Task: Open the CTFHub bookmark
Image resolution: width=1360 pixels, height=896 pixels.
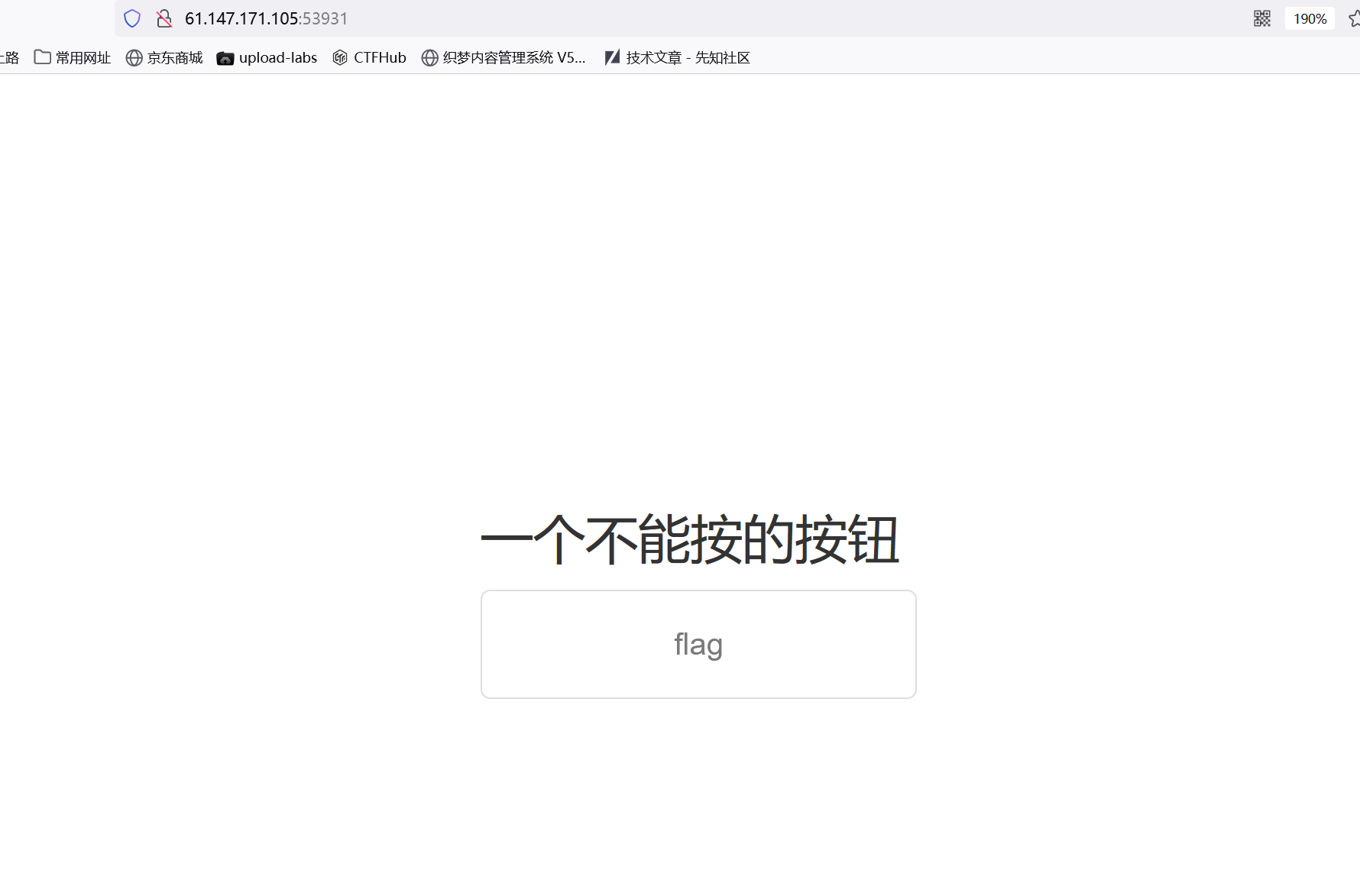Action: (x=369, y=57)
